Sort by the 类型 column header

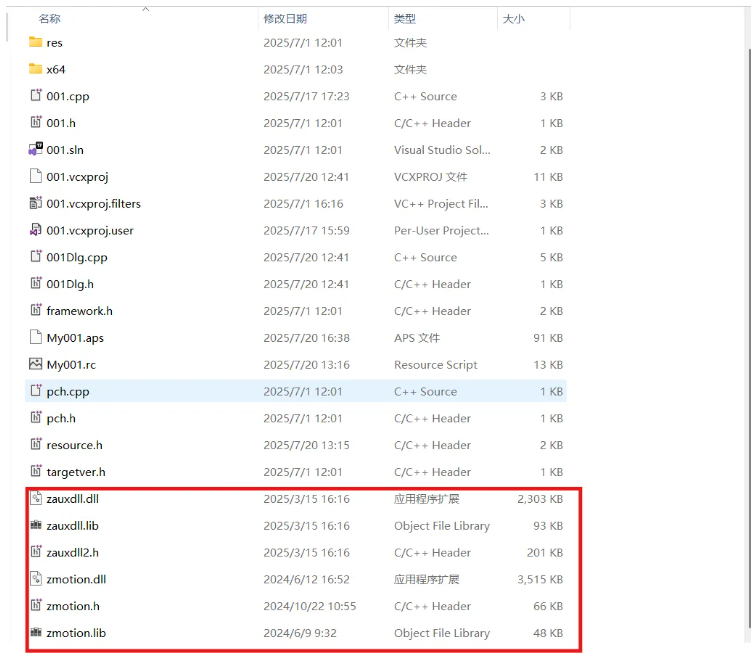405,19
